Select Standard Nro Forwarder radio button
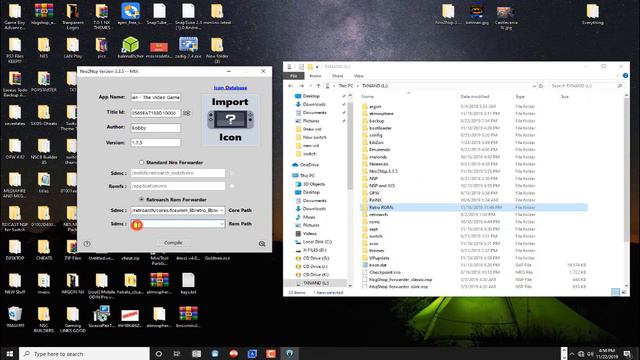This screenshot has width=640, height=360. pyautogui.click(x=142, y=162)
